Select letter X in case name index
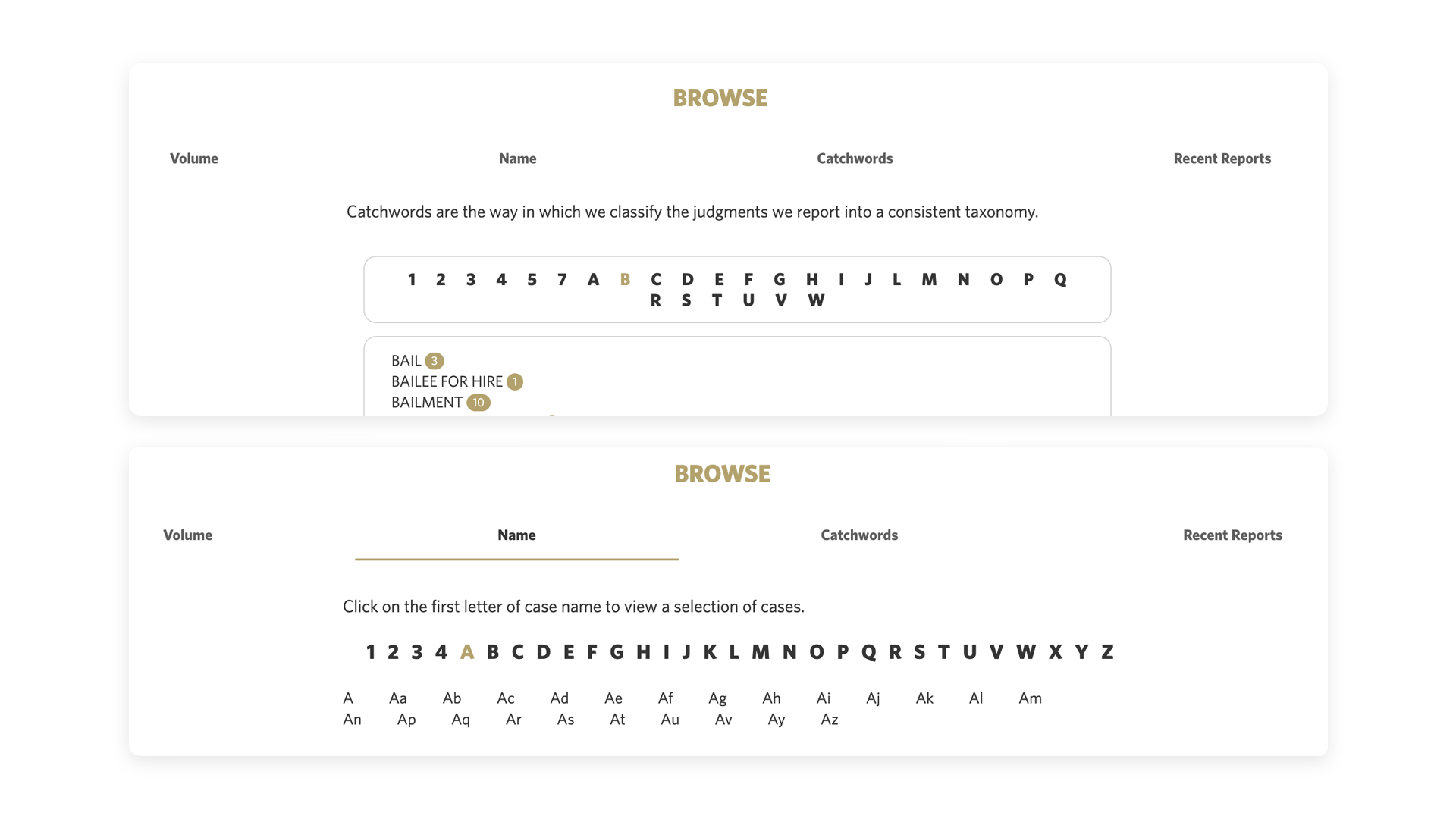Screen dimensions: 1456x819 1055,652
